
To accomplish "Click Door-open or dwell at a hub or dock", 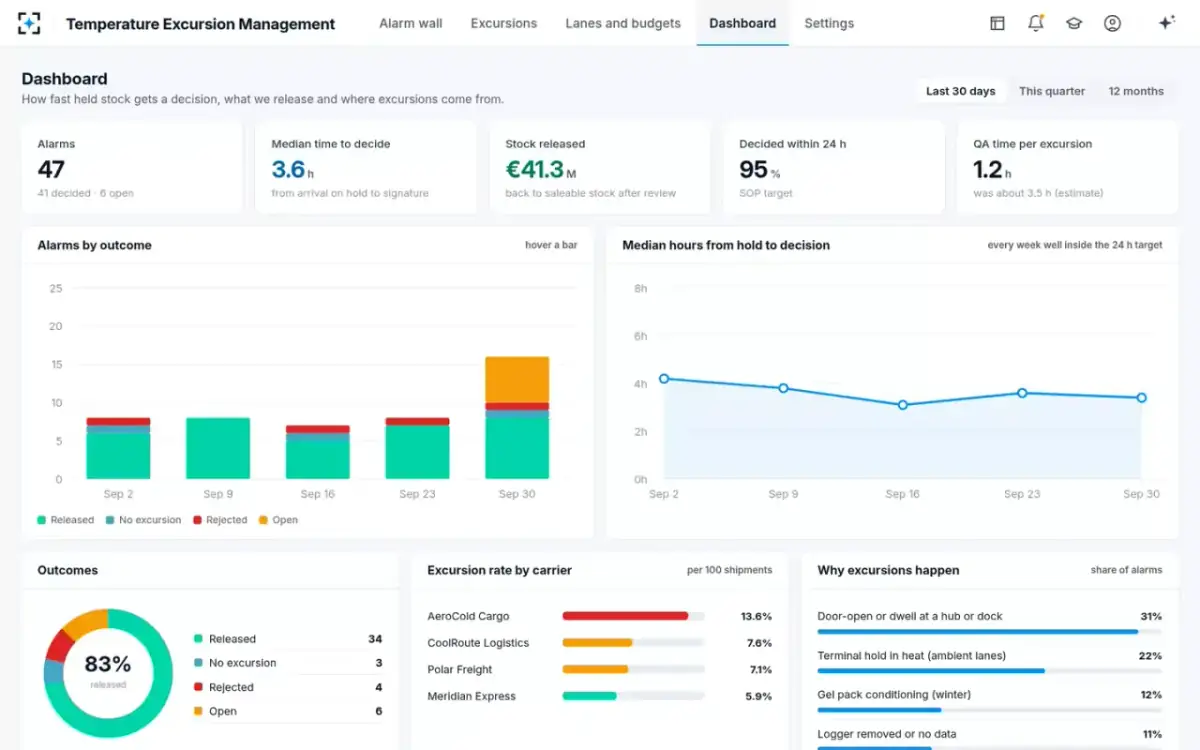I will point(910,616).
